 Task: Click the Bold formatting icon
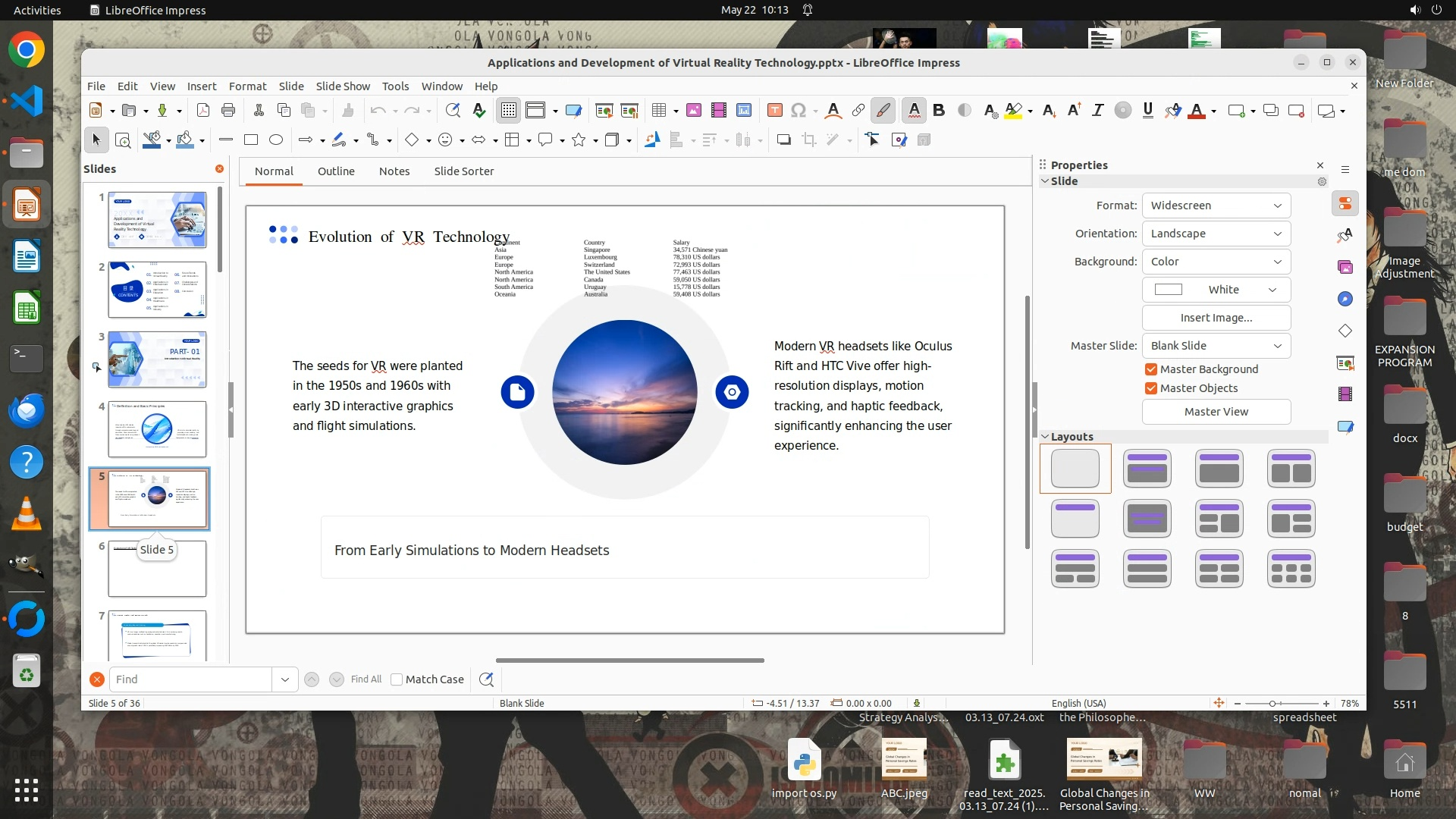(x=939, y=111)
